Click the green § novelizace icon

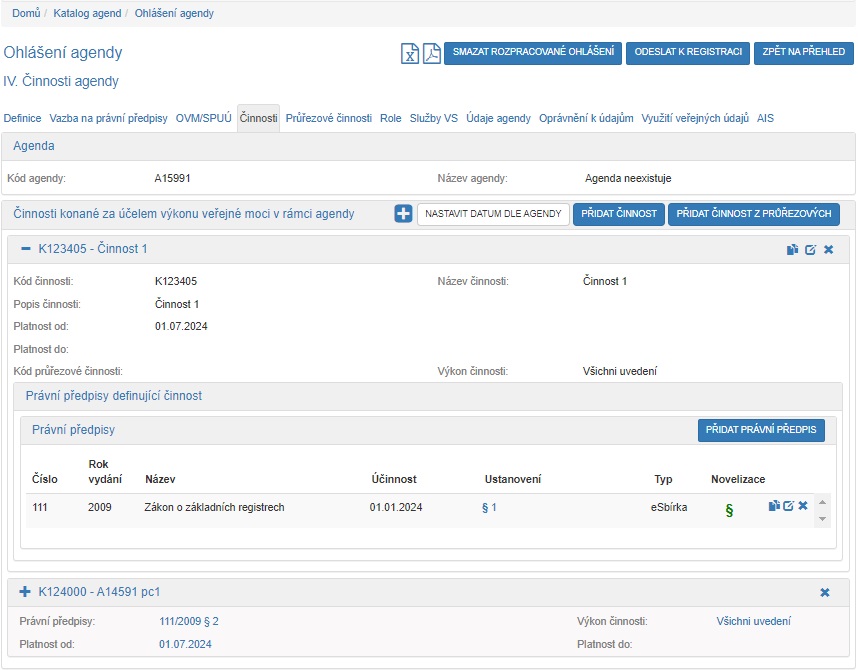click(x=729, y=510)
